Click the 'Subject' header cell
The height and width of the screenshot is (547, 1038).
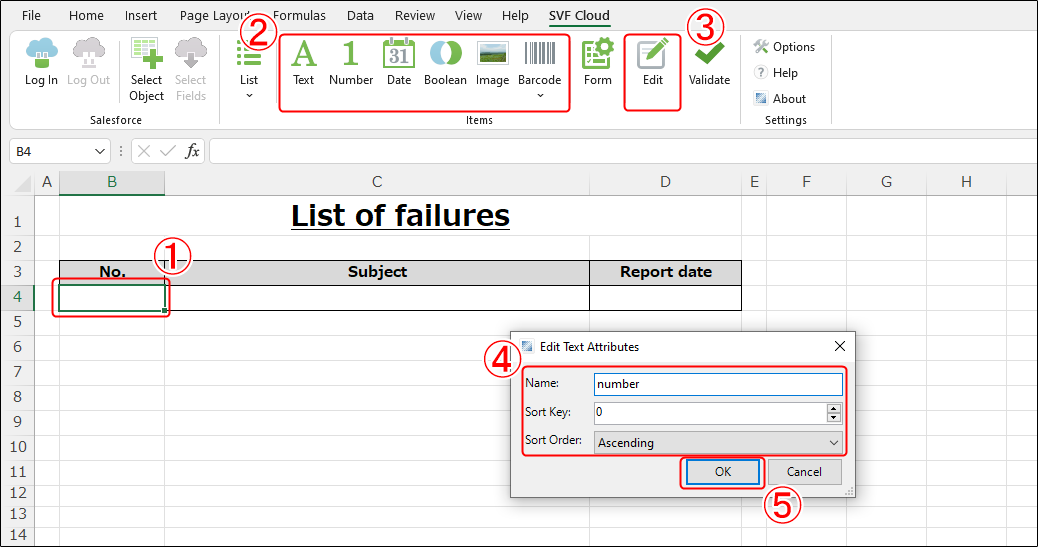(x=377, y=272)
